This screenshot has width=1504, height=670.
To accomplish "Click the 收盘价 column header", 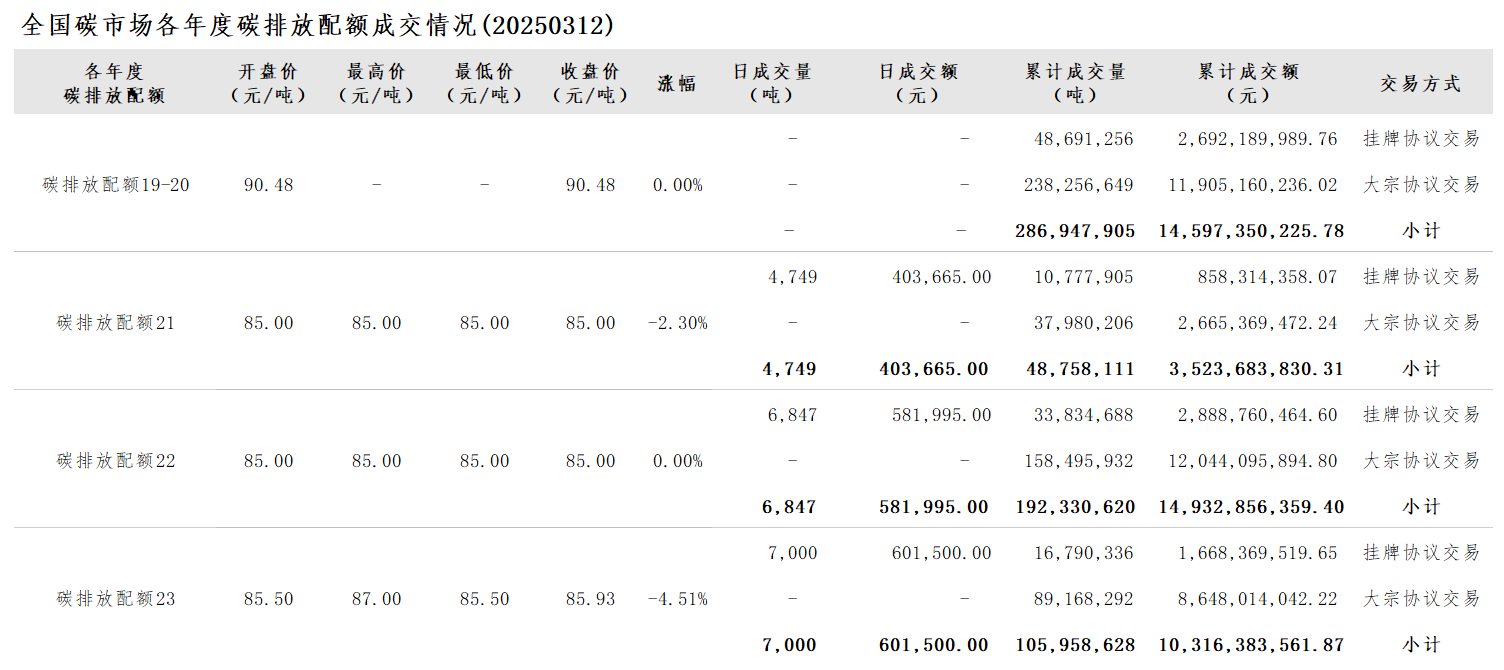I will coord(591,83).
